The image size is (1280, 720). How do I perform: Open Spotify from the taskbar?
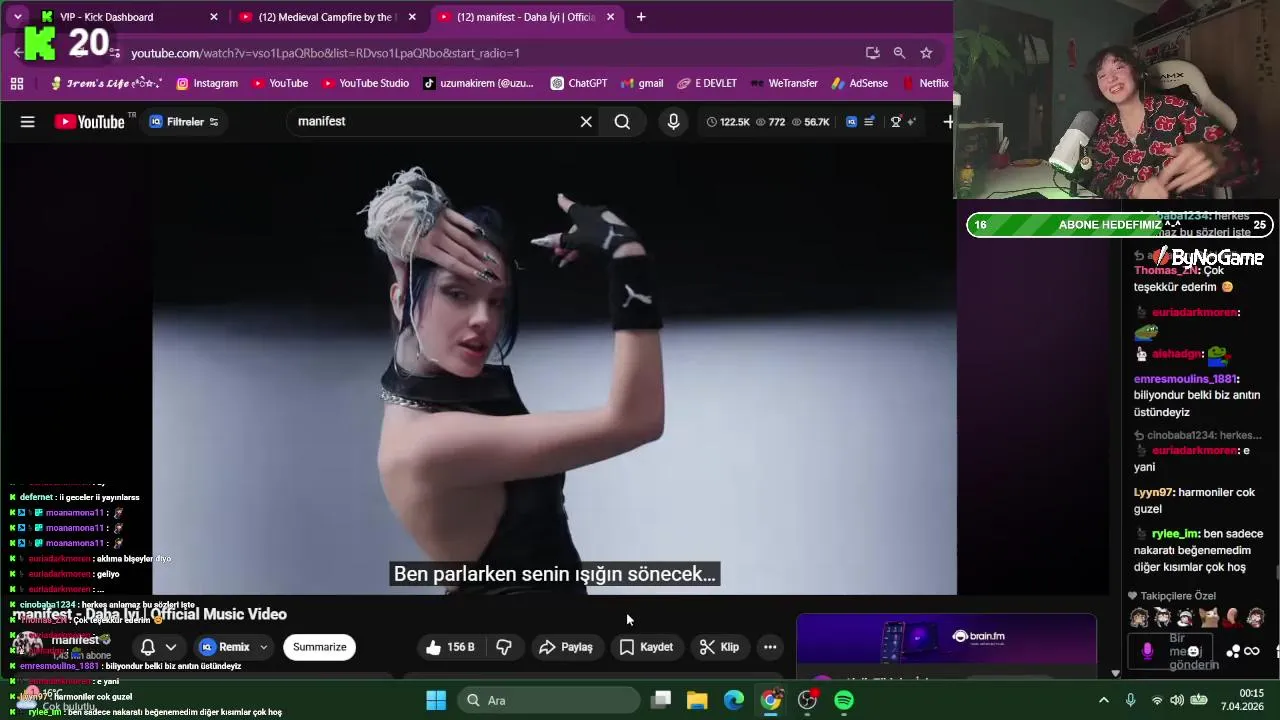pos(844,700)
